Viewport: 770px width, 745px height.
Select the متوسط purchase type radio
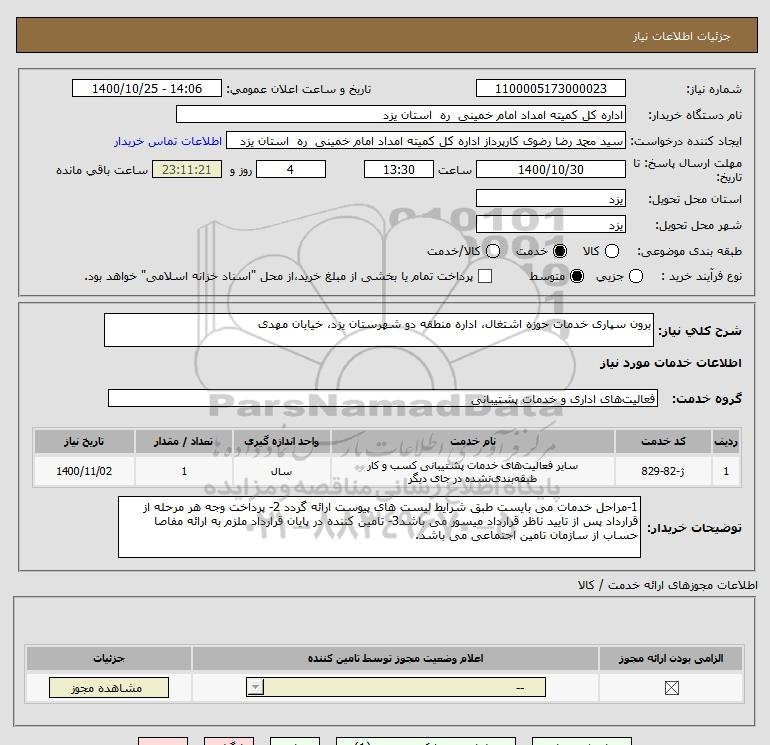click(577, 276)
